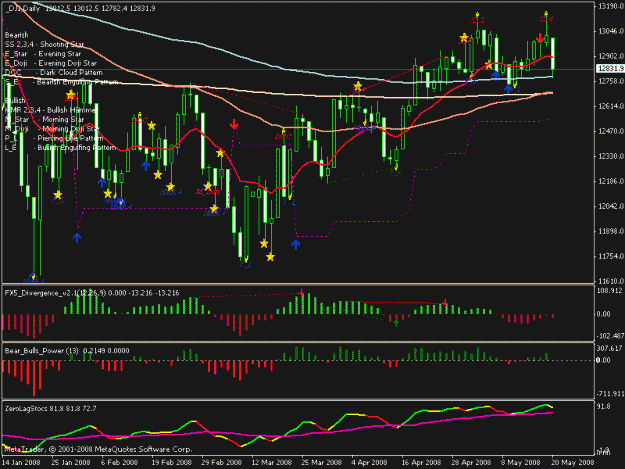
Task: Click MetaQuotes Software Corp. copyright text
Action: tap(98, 449)
